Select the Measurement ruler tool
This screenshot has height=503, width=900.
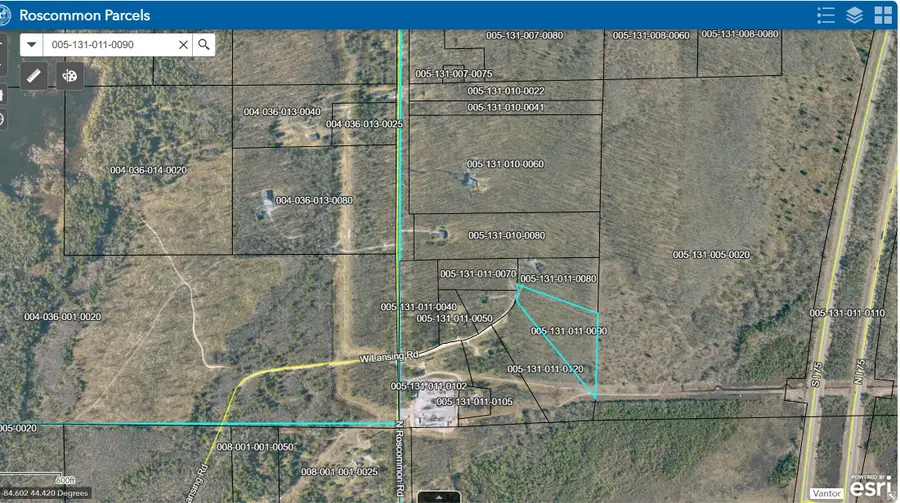tap(34, 76)
